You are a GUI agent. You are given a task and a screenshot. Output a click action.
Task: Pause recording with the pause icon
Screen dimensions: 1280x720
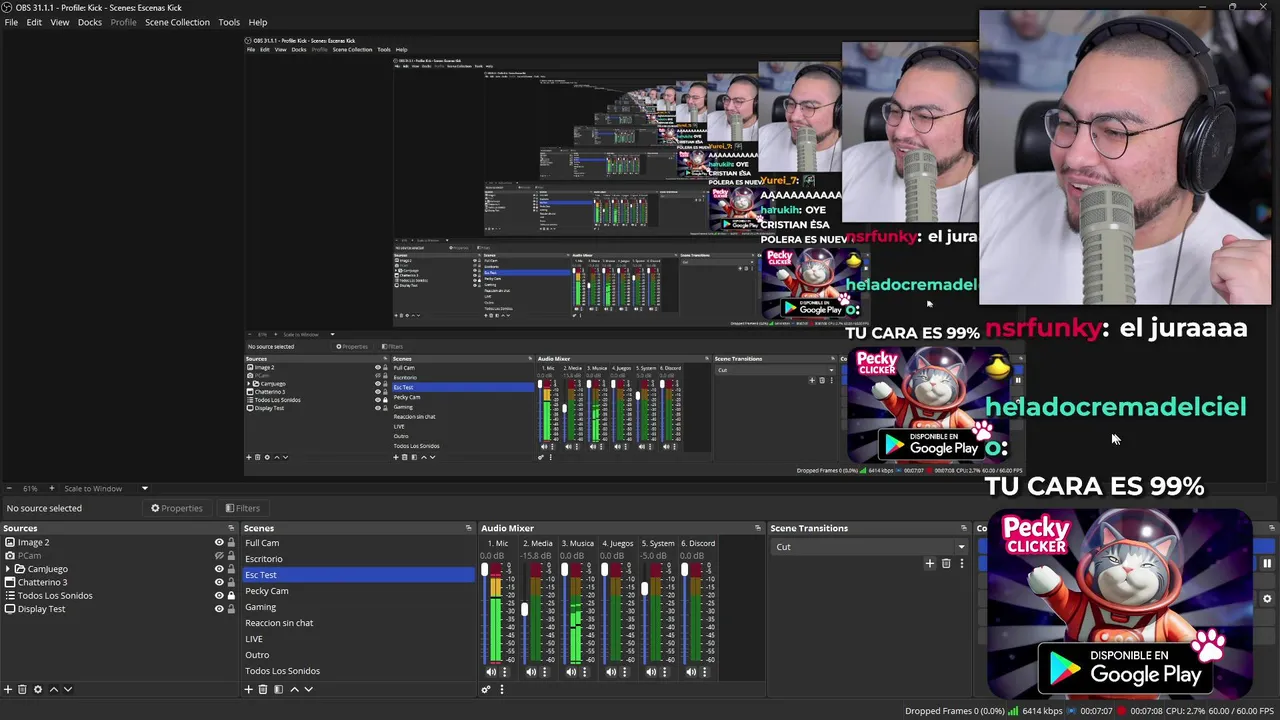coord(1266,563)
